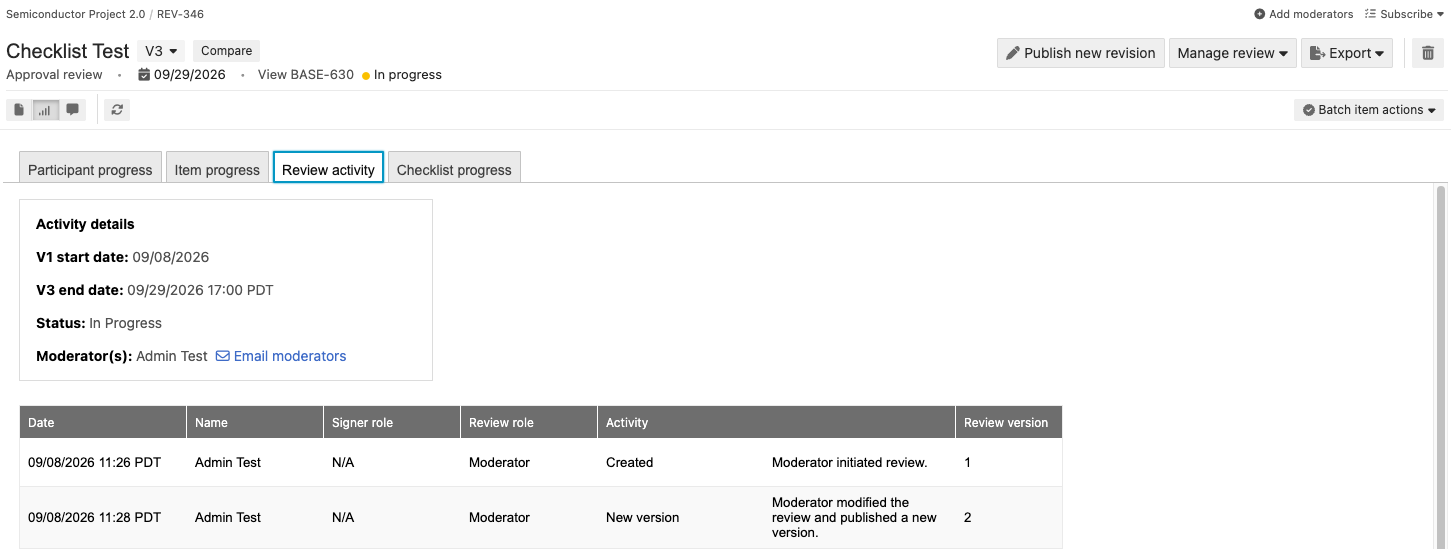Click the Activity column header
The height and width of the screenshot is (549, 1451).
pos(776,422)
